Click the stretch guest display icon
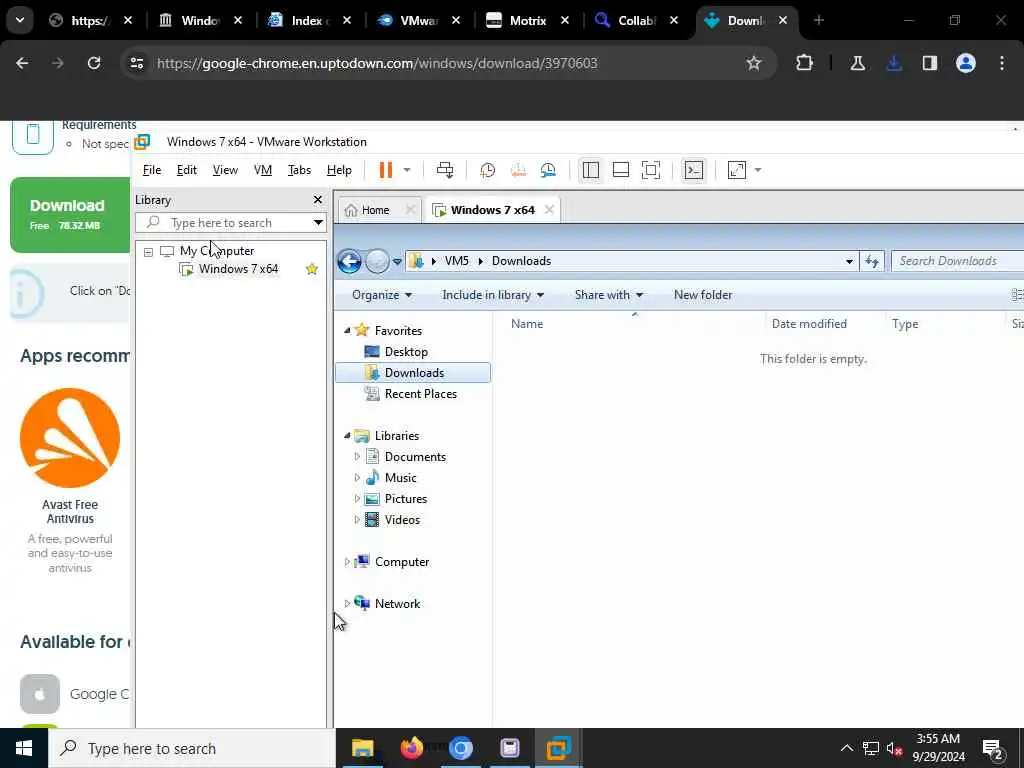Image resolution: width=1024 pixels, height=768 pixels. pyautogui.click(x=737, y=170)
